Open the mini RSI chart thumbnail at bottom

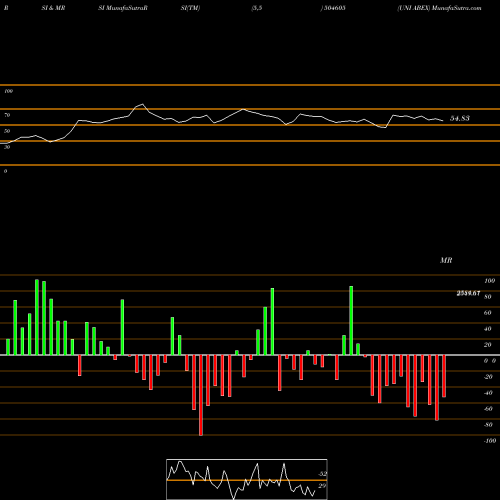coord(247,479)
